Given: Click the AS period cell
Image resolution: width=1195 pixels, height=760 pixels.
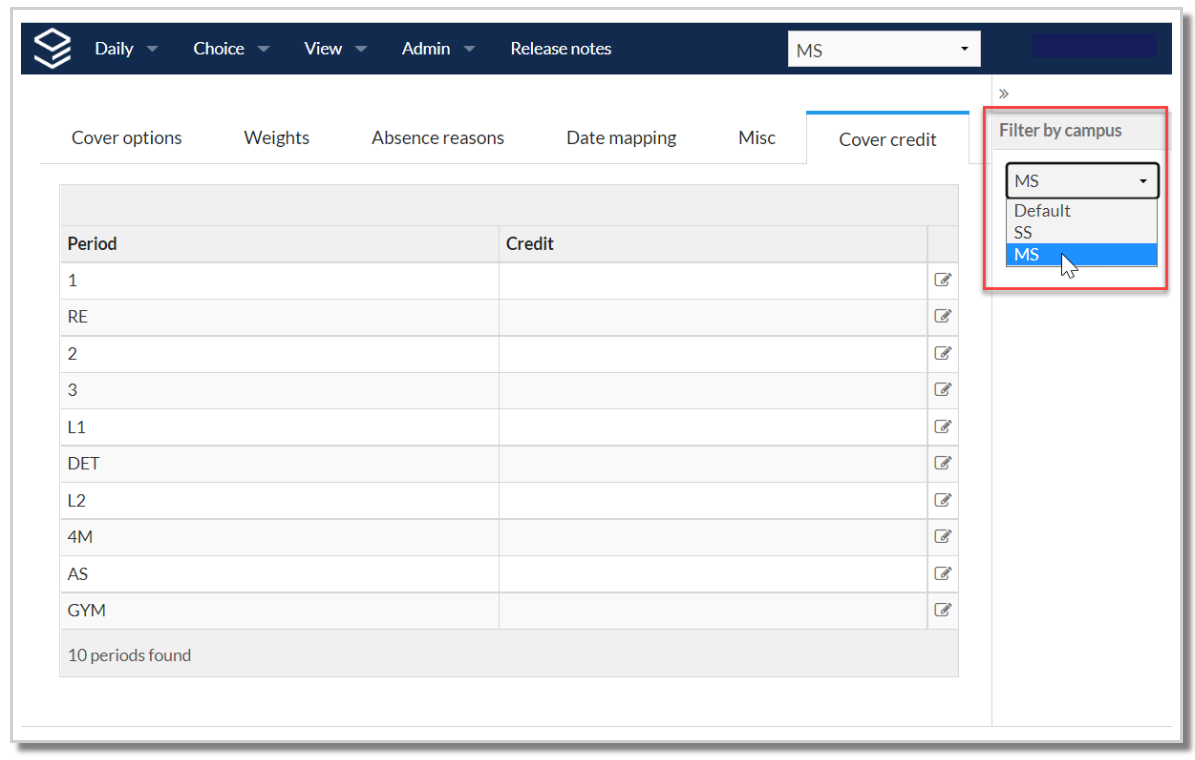Looking at the screenshot, I should 280,573.
